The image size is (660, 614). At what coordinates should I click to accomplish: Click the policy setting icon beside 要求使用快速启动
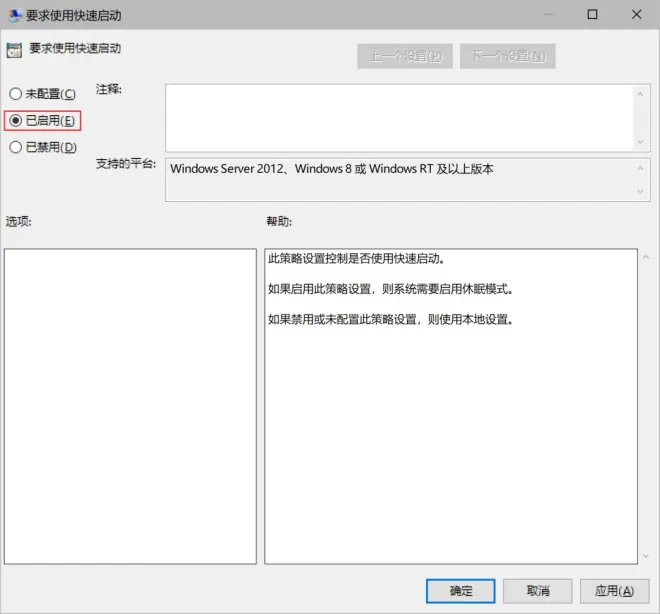14,50
